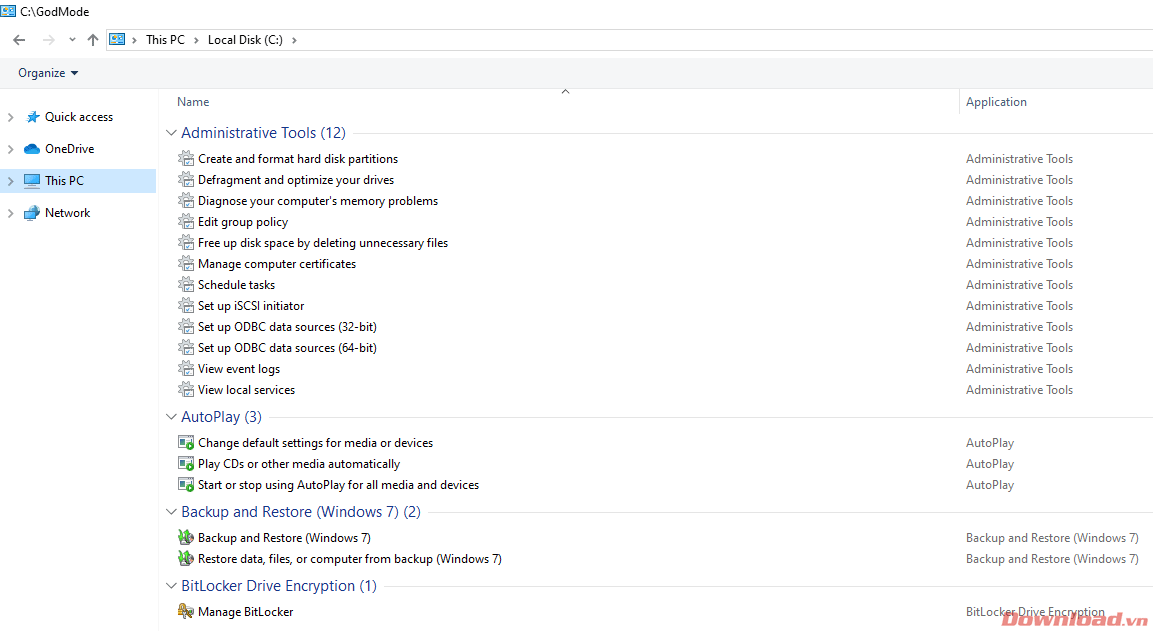The height and width of the screenshot is (631, 1153).
Task: Click Local Disk (C:) in address bar
Action: [x=245, y=40]
